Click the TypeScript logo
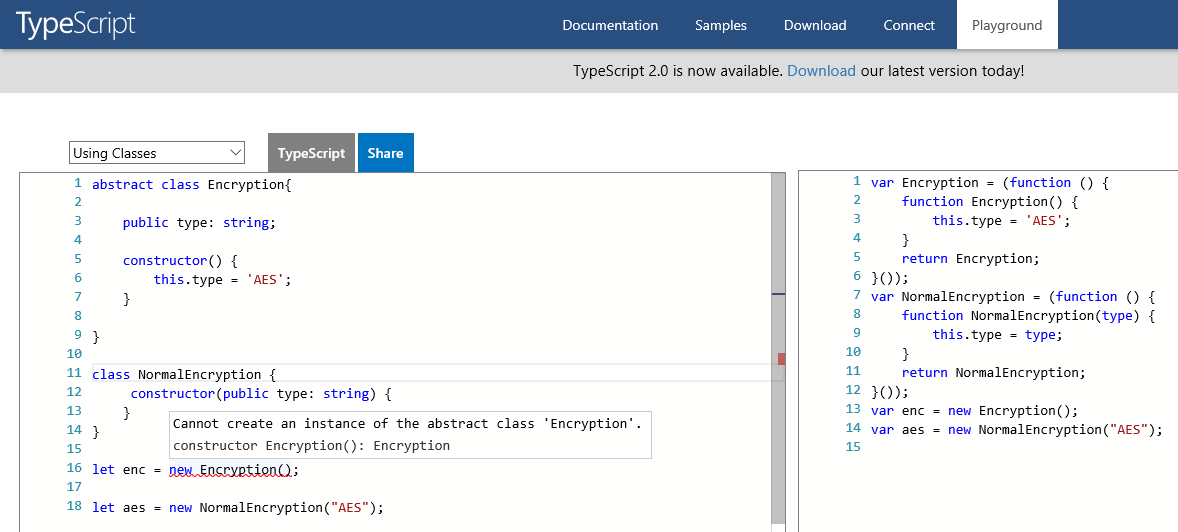The height and width of the screenshot is (532, 1178). tap(76, 24)
